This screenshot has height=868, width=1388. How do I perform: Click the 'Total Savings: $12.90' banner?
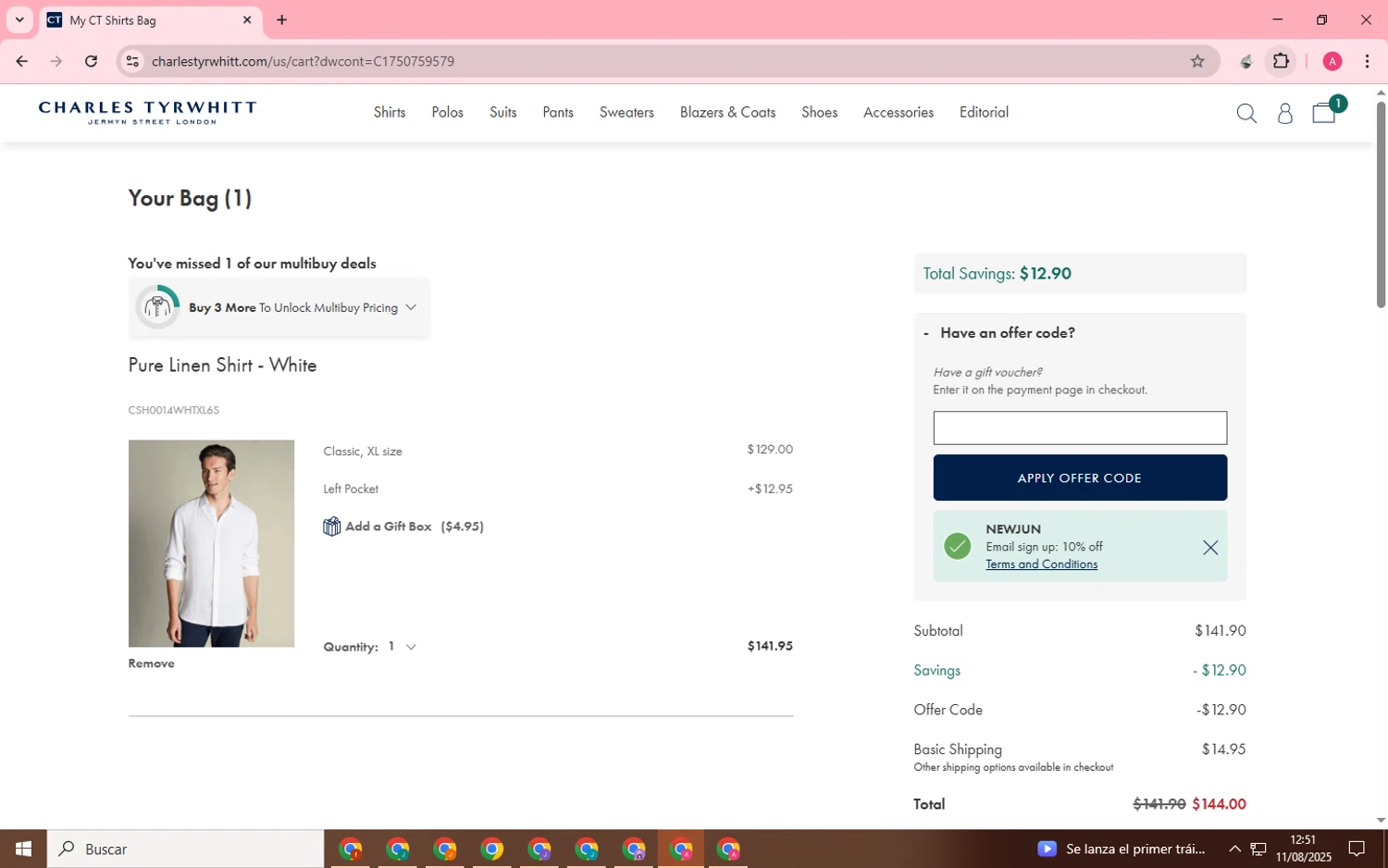(x=1080, y=273)
